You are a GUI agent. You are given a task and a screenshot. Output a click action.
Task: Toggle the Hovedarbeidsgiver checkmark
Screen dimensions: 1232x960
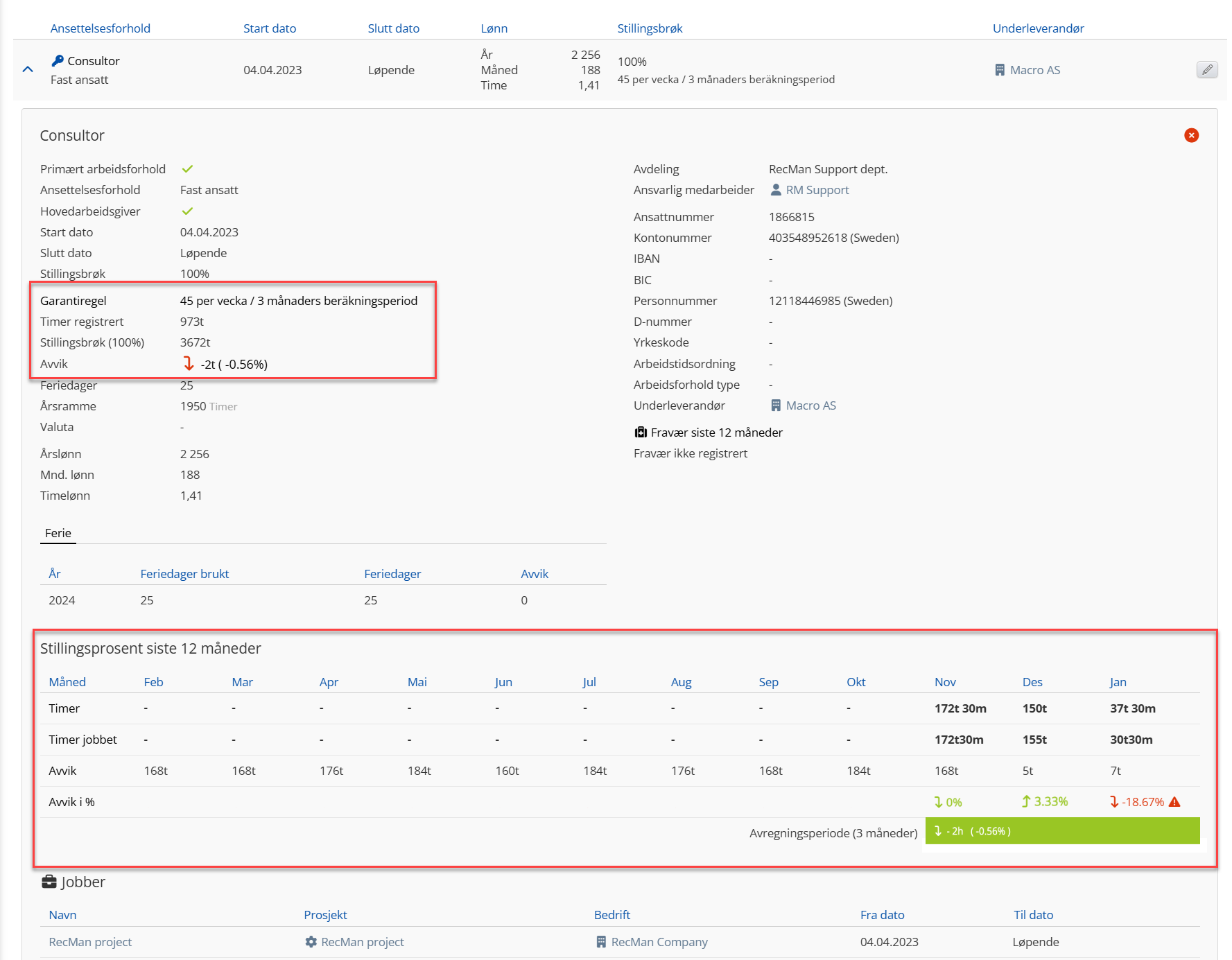tap(187, 211)
